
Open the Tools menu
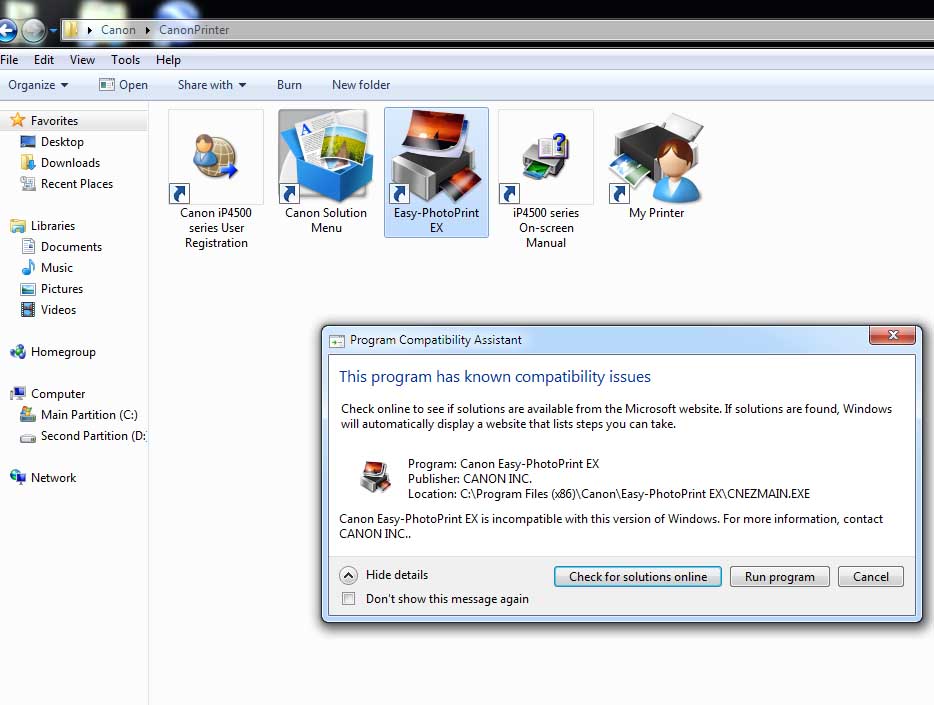point(125,60)
